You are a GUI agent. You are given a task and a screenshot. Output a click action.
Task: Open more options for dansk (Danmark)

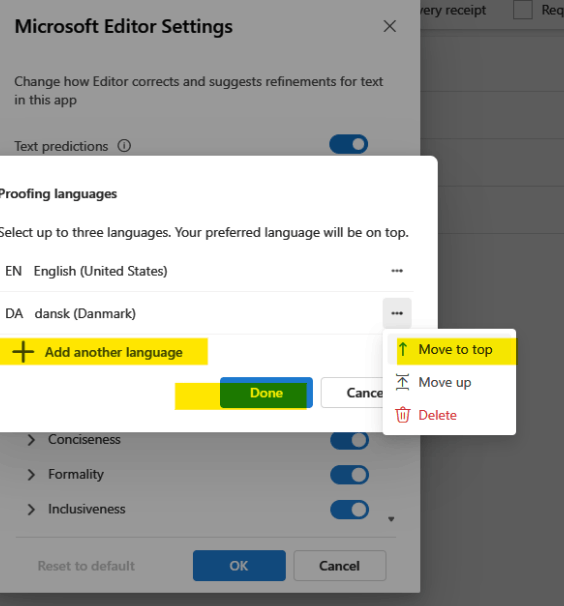(x=397, y=313)
